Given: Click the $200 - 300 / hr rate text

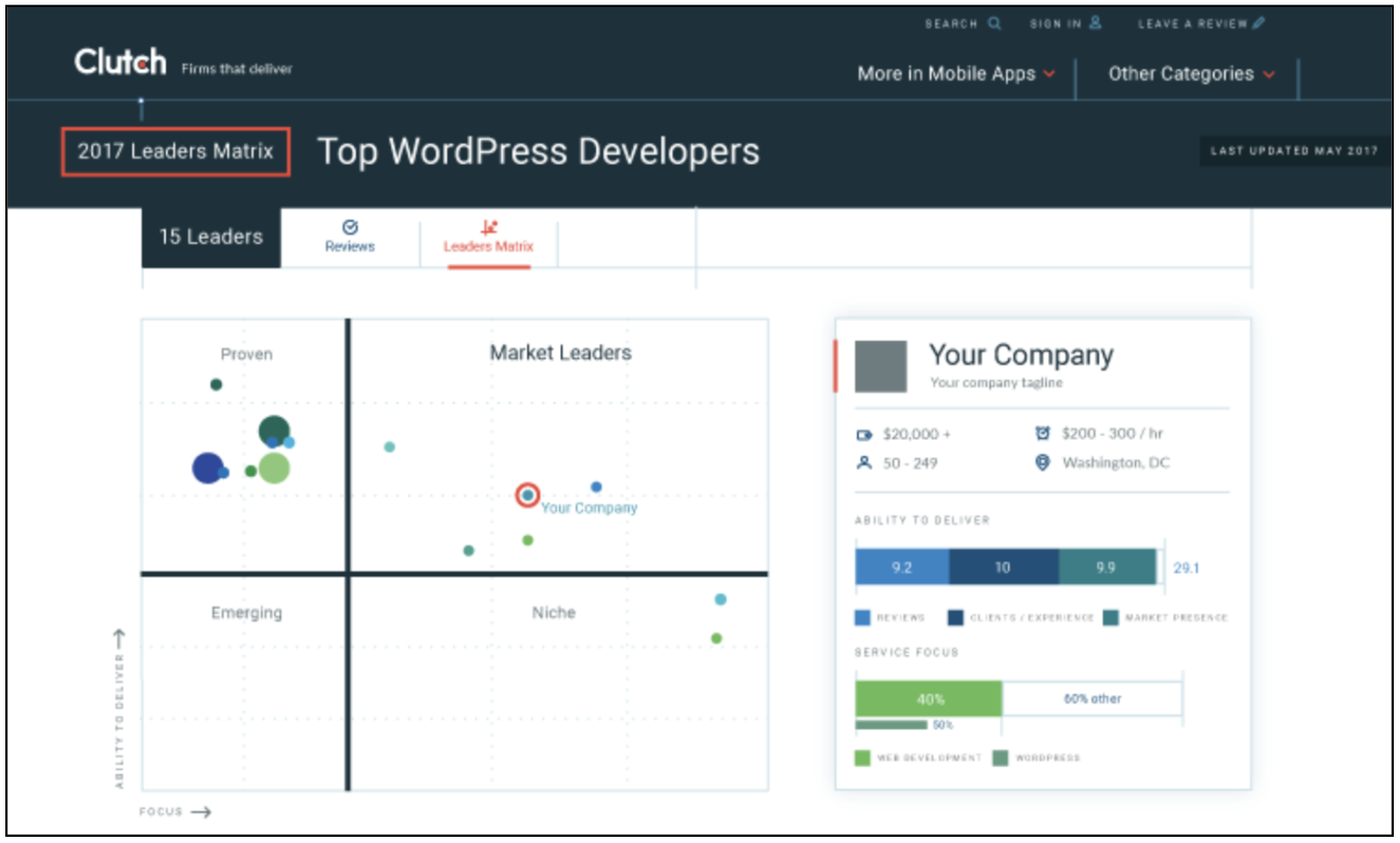Looking at the screenshot, I should [x=1113, y=433].
